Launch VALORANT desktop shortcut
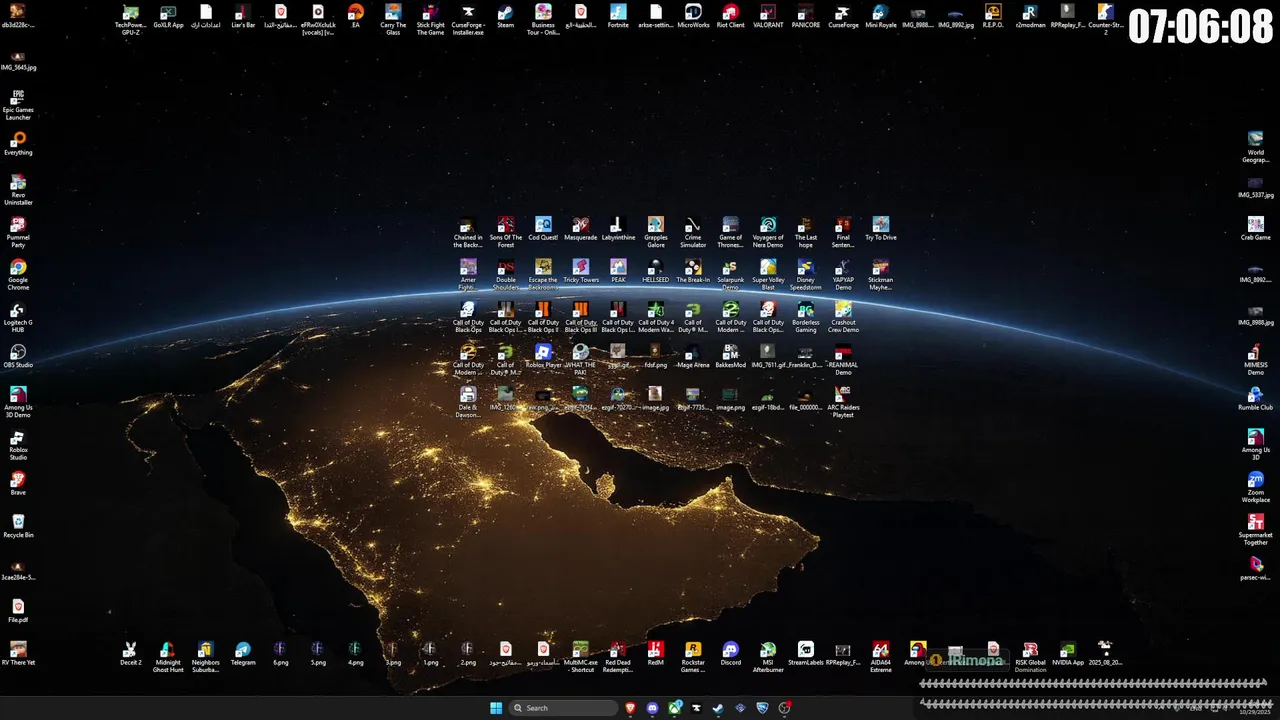Screen dimensions: 1280x720 point(768,16)
